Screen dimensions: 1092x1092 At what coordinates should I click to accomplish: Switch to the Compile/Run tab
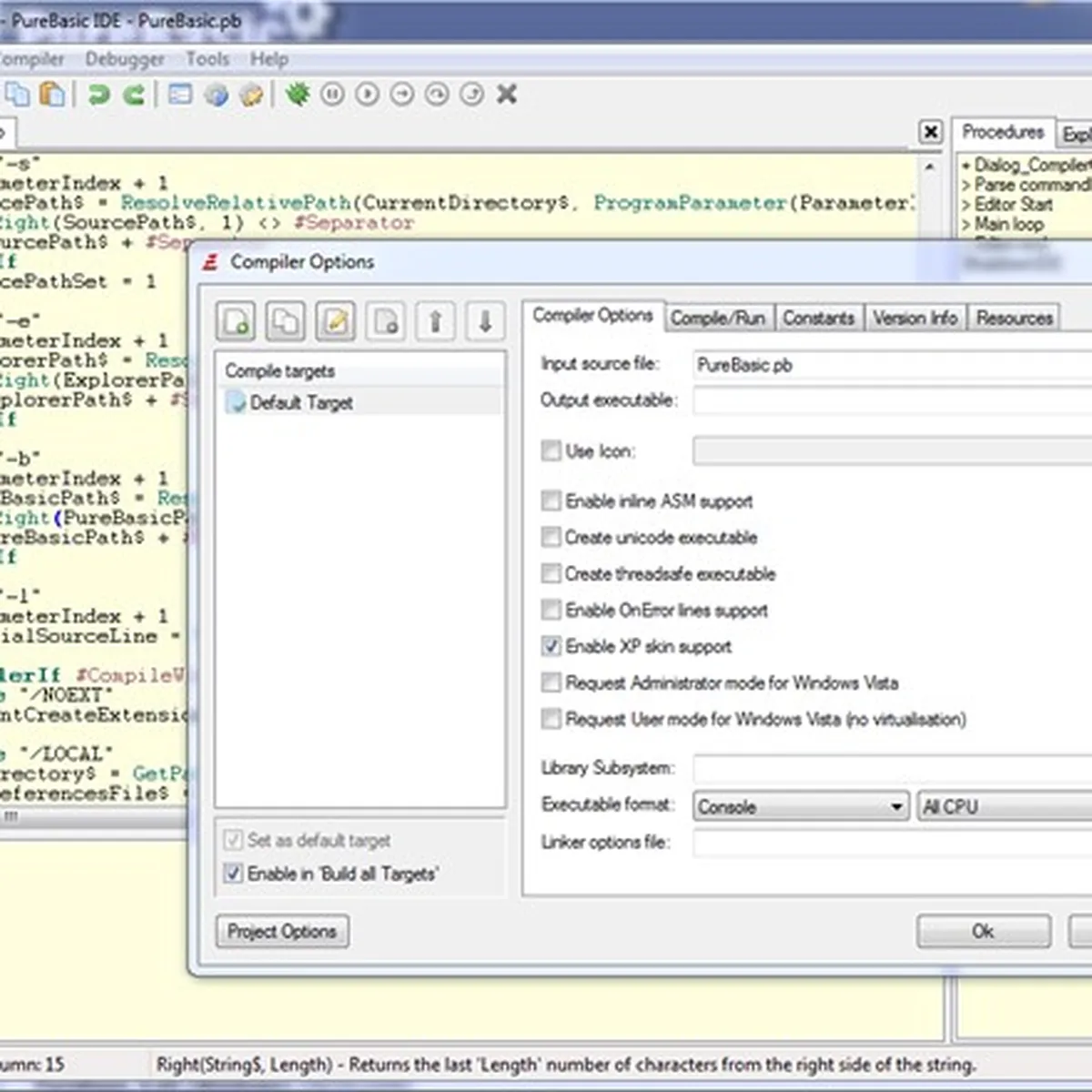click(718, 318)
